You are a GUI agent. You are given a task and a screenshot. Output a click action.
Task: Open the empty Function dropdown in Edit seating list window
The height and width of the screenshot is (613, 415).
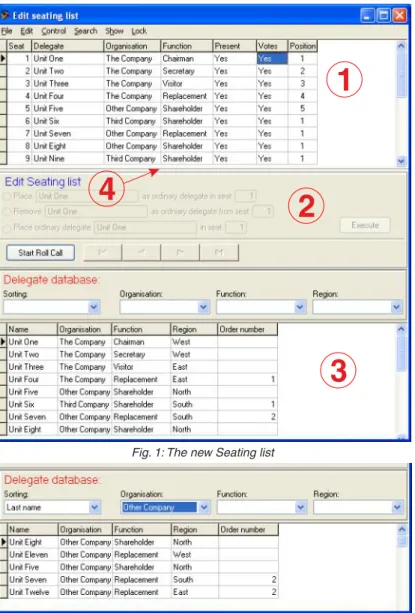[300, 307]
